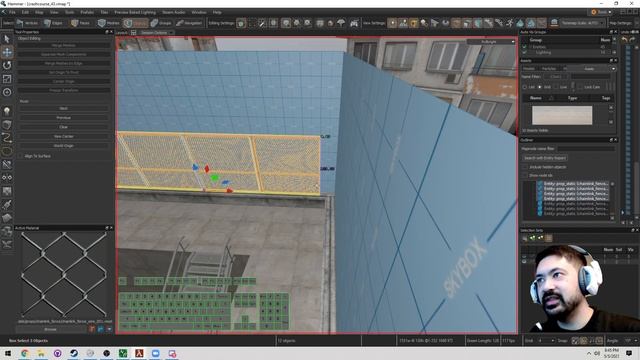
Task: Activate the Rotate tool
Action: [7, 65]
